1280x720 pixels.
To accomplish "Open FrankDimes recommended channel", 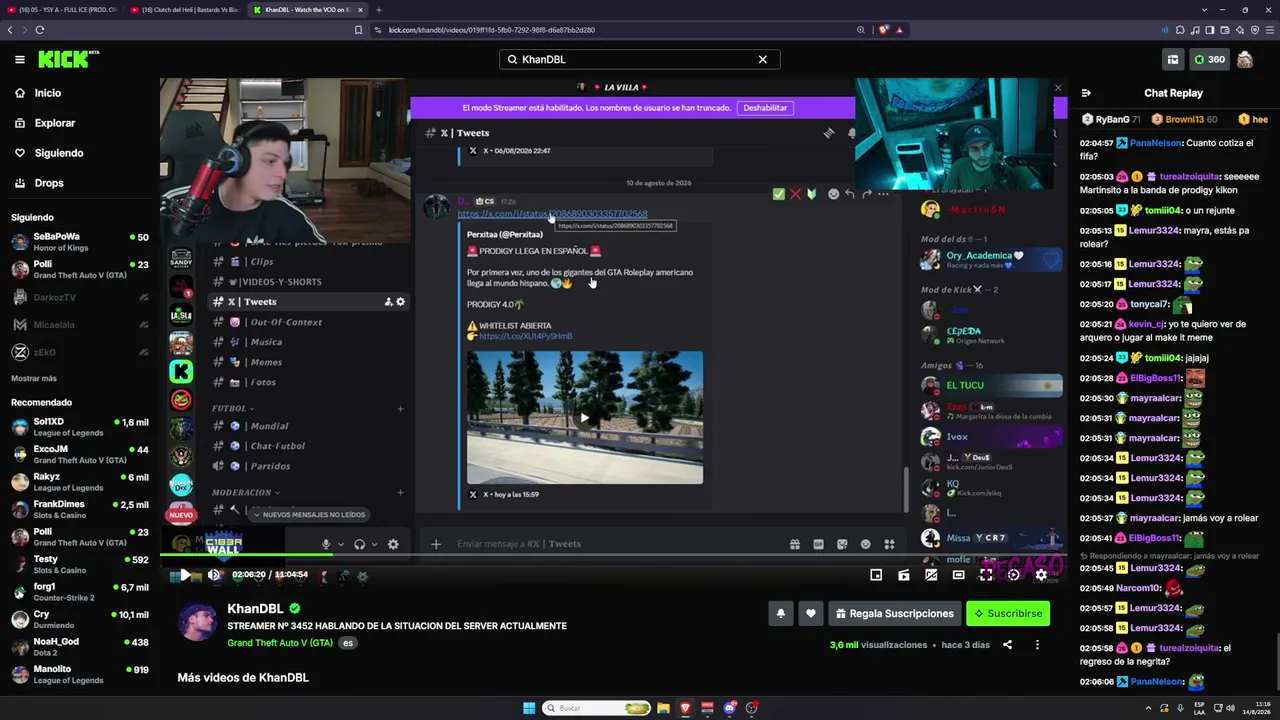I will pos(80,510).
